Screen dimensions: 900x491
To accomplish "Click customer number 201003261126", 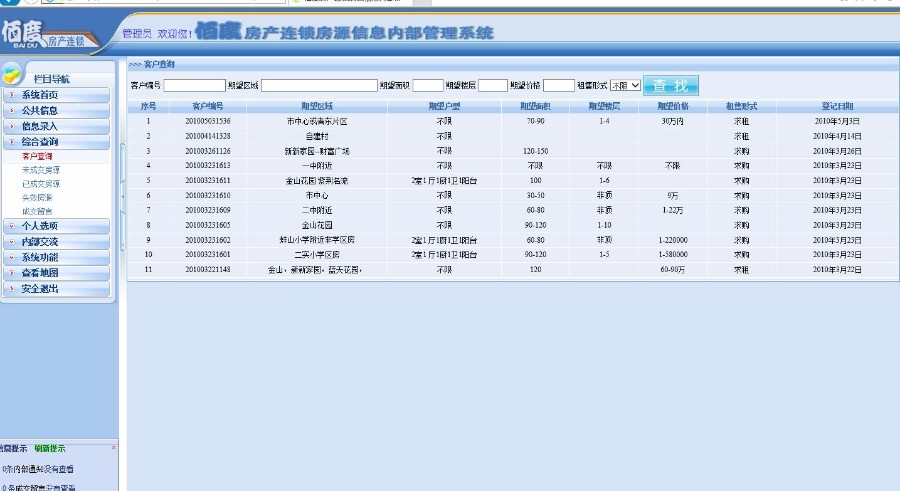I will pos(208,151).
